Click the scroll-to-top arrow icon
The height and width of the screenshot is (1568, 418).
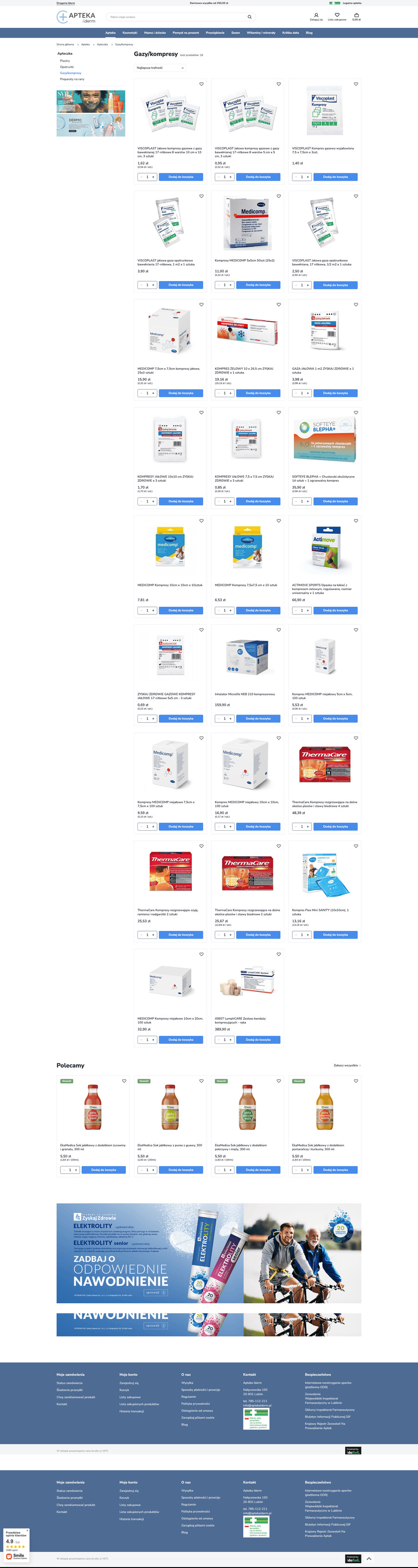coord(369,1558)
